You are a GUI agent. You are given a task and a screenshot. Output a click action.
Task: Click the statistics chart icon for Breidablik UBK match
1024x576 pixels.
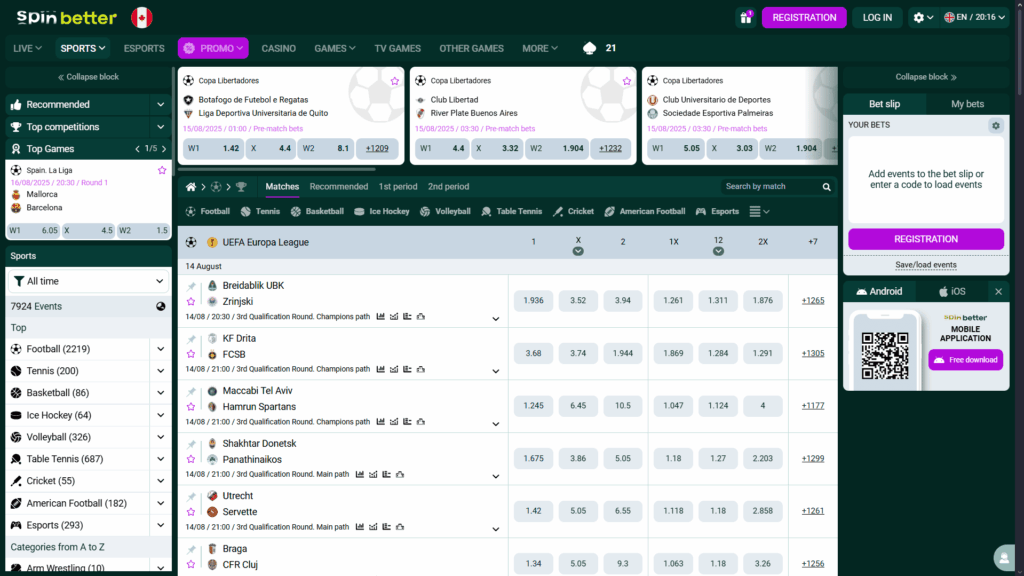tap(379, 316)
